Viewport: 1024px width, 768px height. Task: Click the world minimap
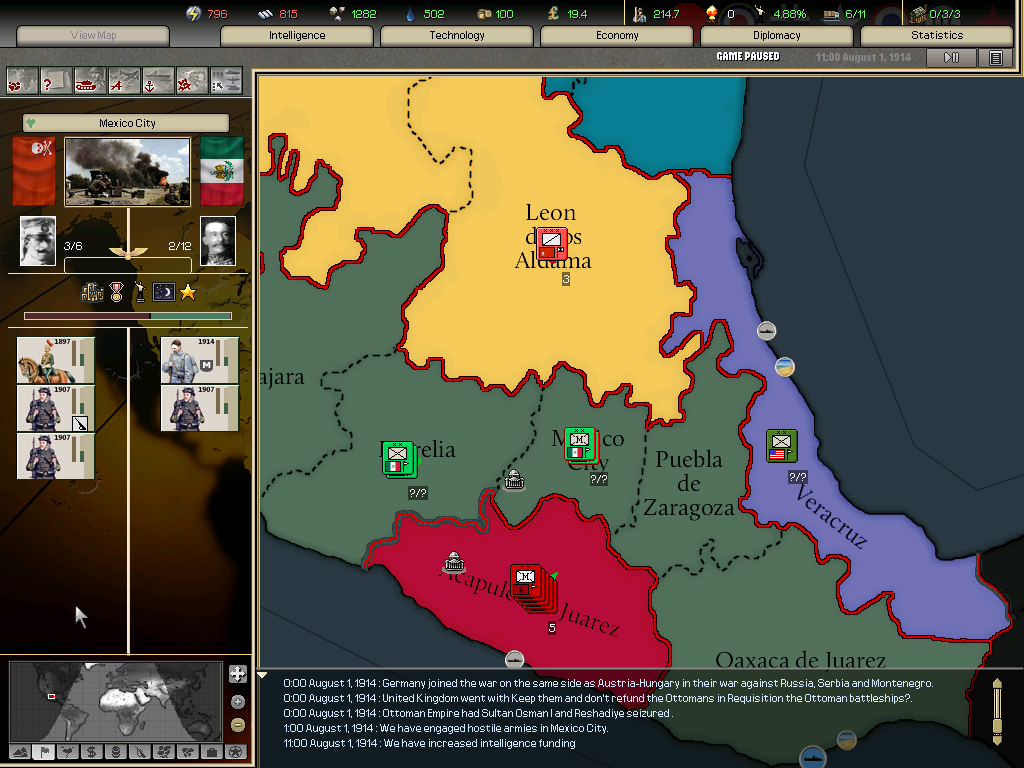tap(115, 699)
